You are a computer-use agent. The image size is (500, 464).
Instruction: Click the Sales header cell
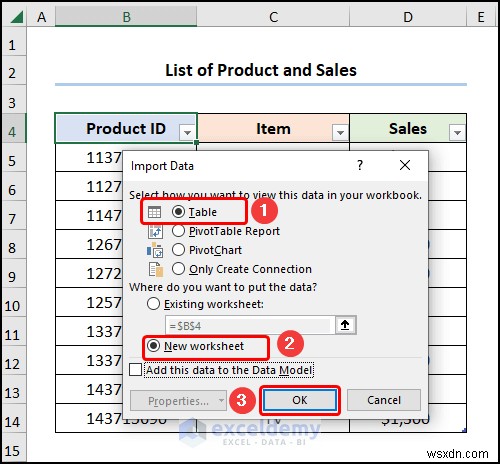[408, 129]
